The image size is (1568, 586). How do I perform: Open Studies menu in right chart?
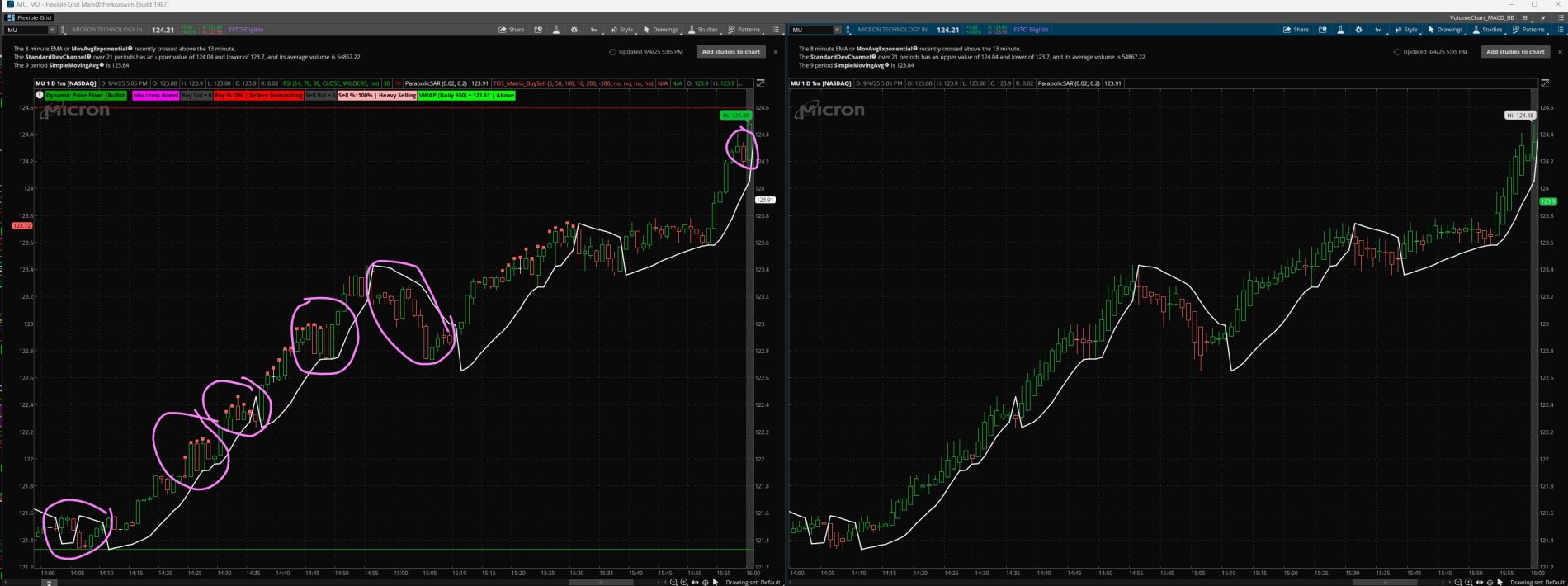pos(1487,30)
